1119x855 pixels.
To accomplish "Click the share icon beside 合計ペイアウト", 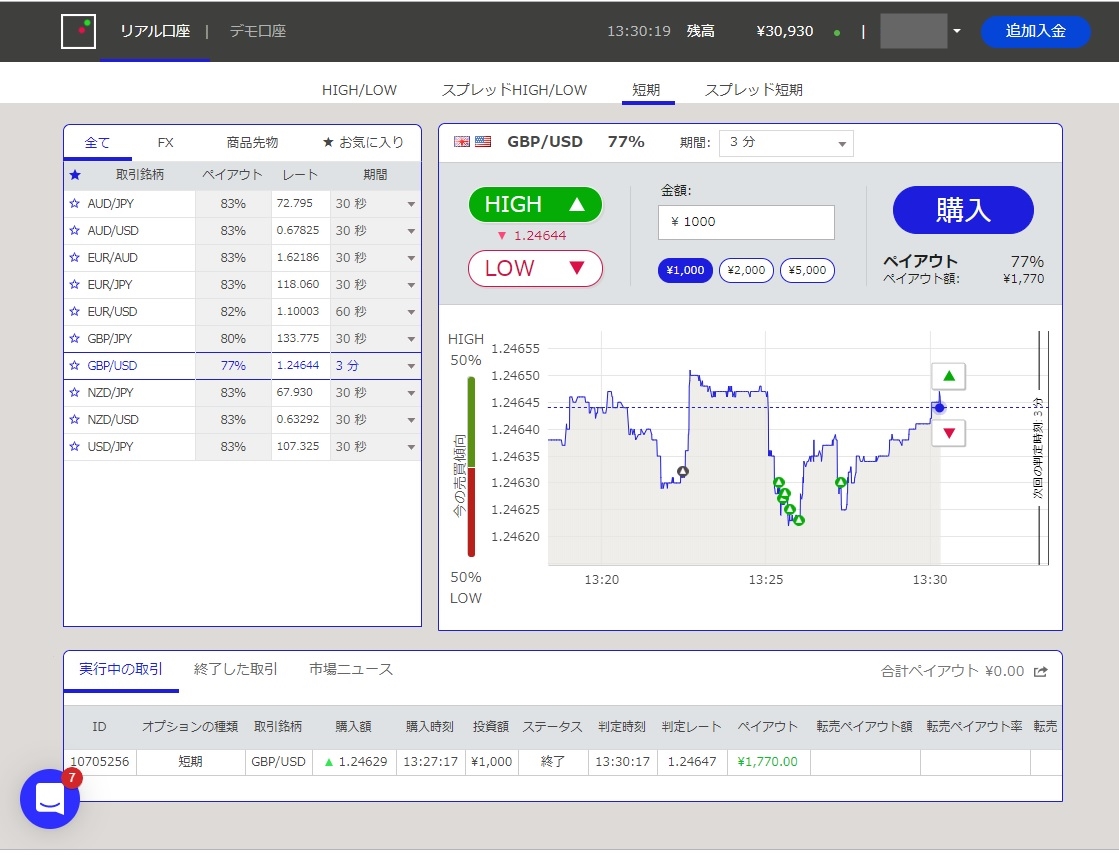I will click(1040, 672).
